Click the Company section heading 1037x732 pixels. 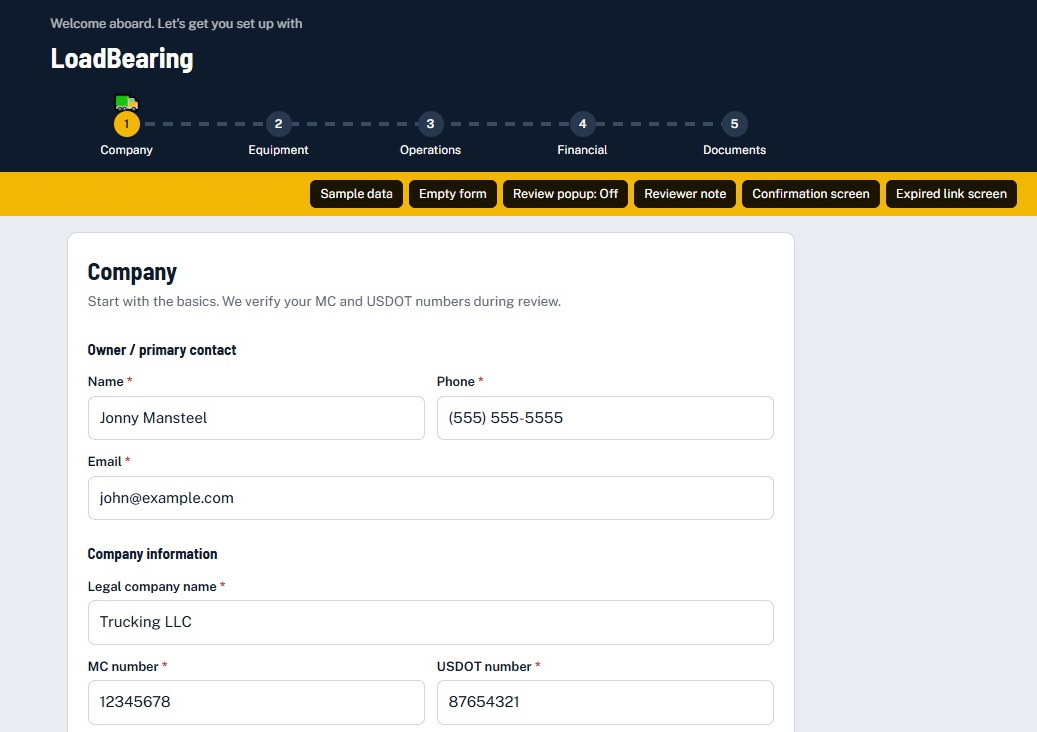click(x=132, y=272)
